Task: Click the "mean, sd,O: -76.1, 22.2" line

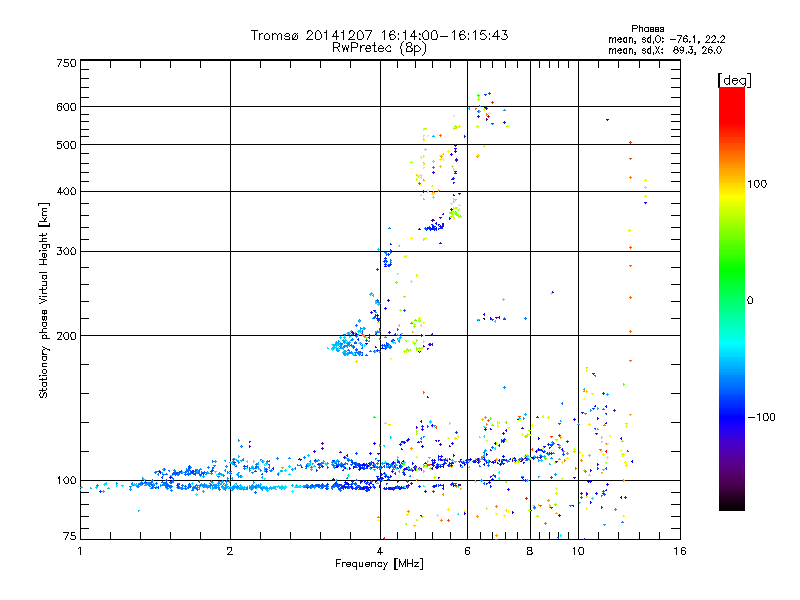Action: [x=666, y=39]
